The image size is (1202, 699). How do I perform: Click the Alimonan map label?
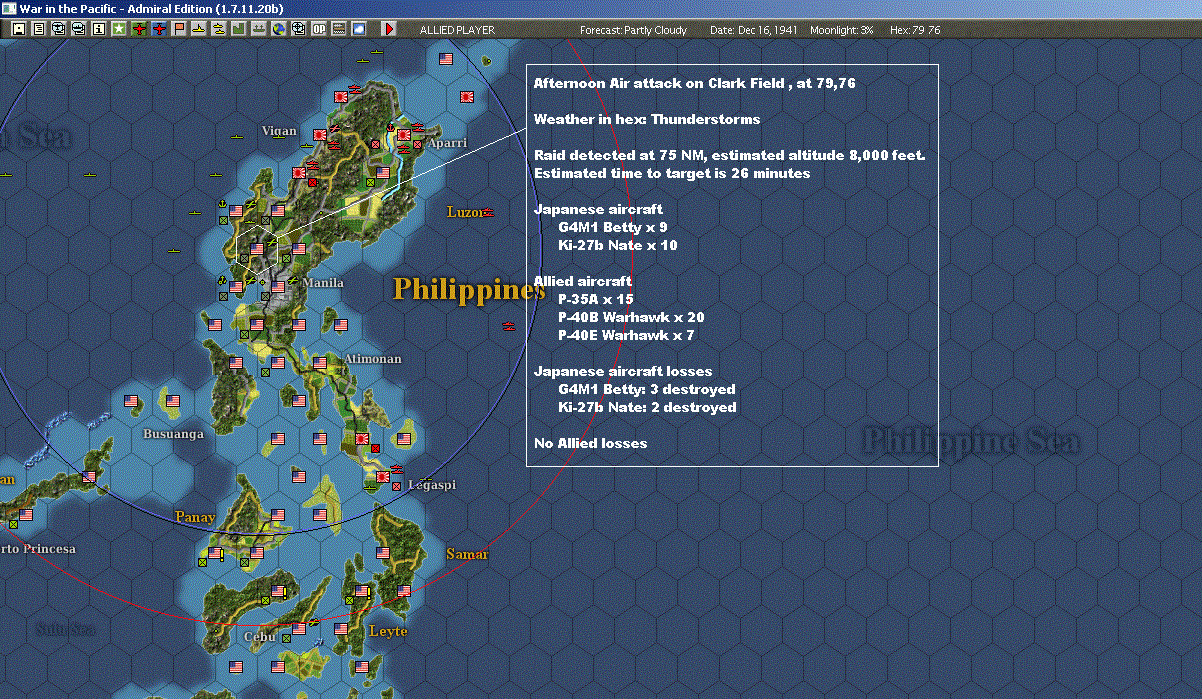[x=372, y=358]
